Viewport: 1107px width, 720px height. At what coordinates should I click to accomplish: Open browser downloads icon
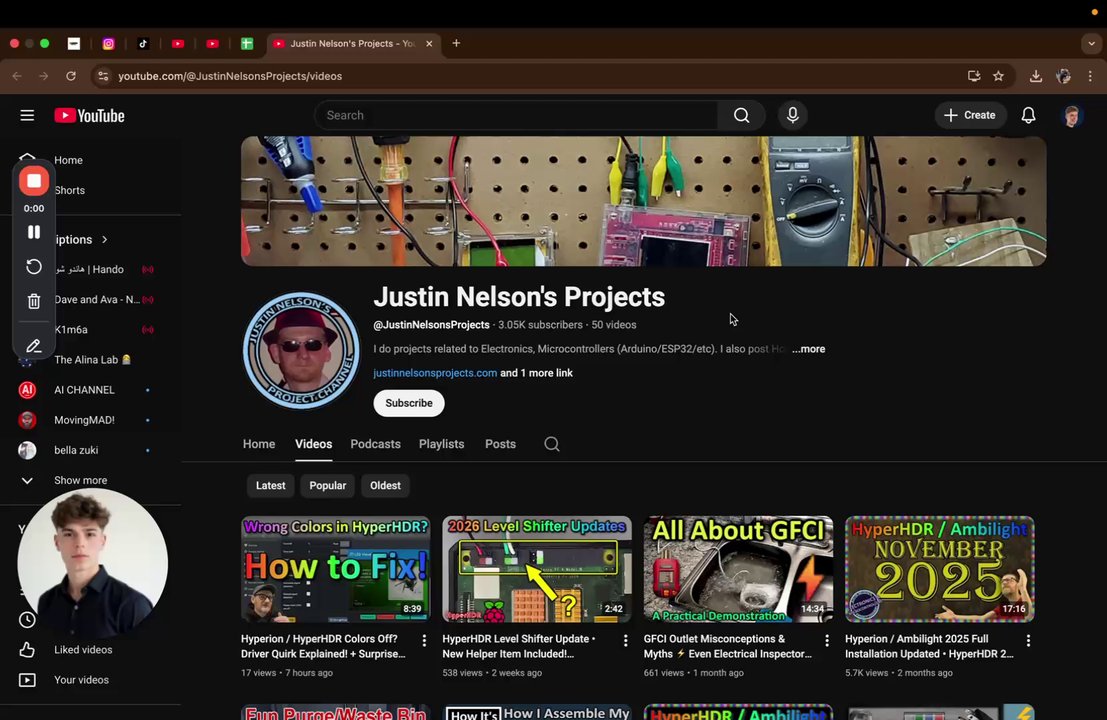click(x=1036, y=76)
